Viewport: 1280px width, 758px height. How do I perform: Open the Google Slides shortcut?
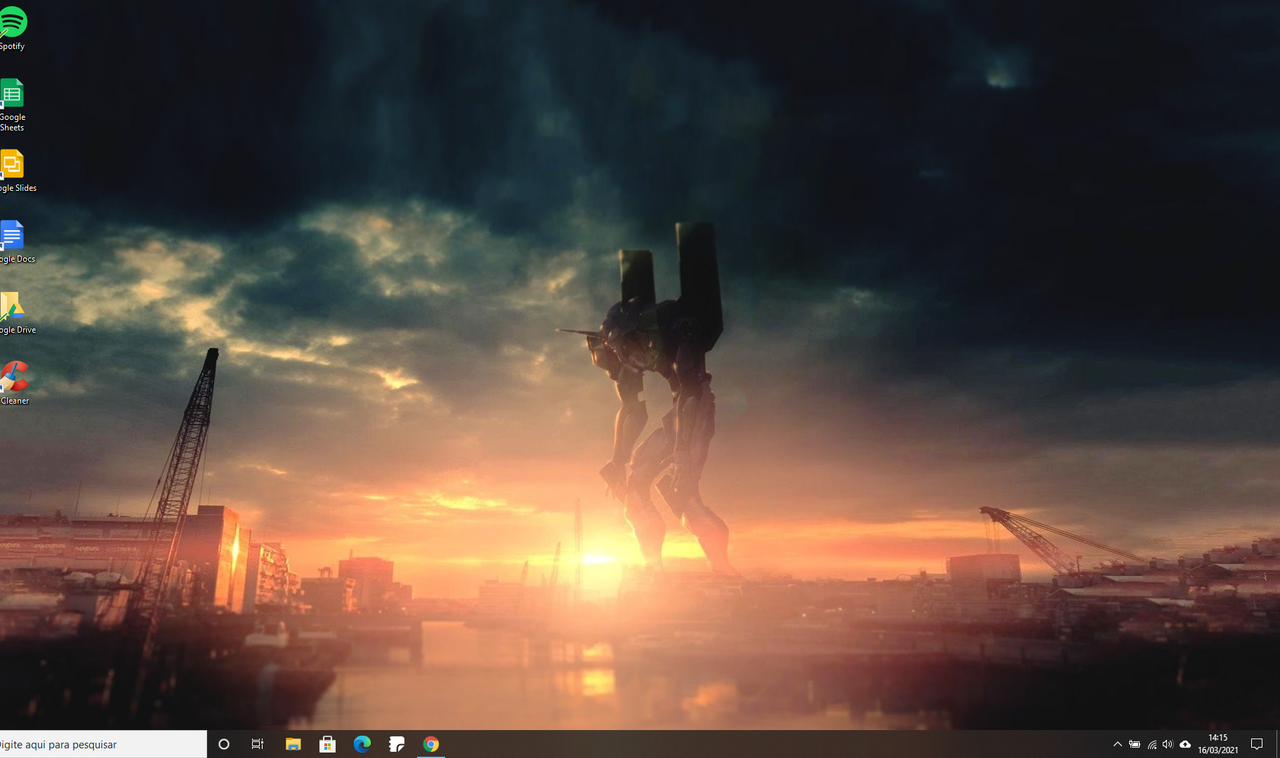click(x=14, y=163)
